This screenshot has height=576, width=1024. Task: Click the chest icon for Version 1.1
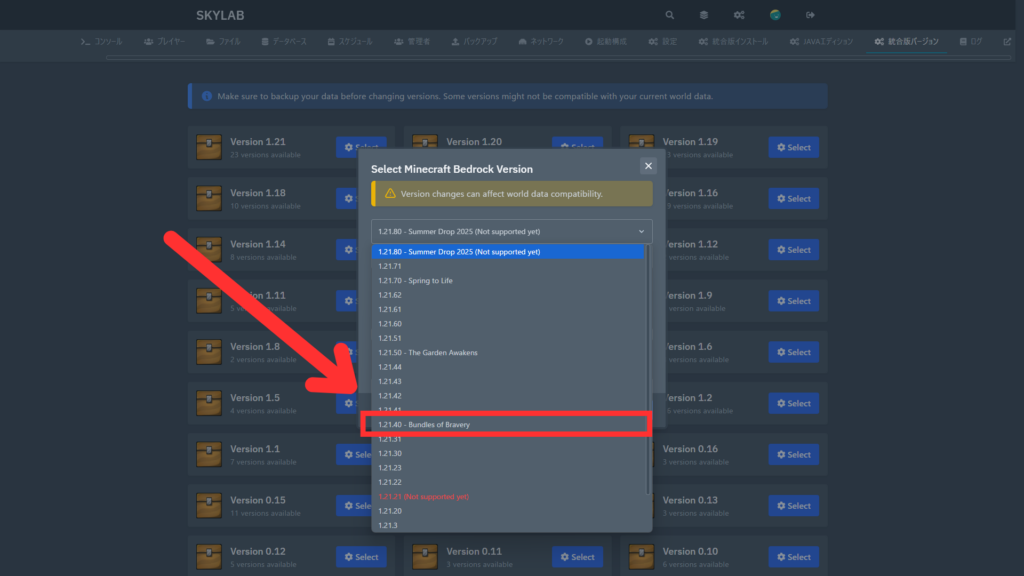209,455
